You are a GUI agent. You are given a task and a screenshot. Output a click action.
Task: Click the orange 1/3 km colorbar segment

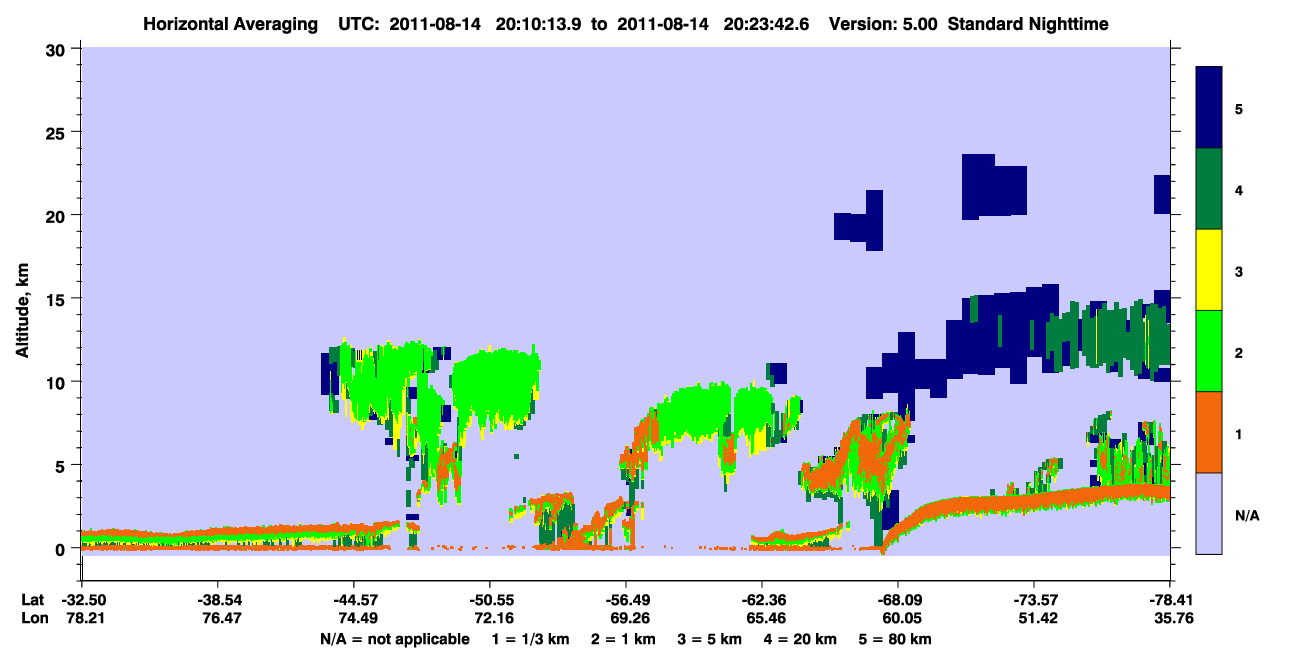[x=1209, y=432]
